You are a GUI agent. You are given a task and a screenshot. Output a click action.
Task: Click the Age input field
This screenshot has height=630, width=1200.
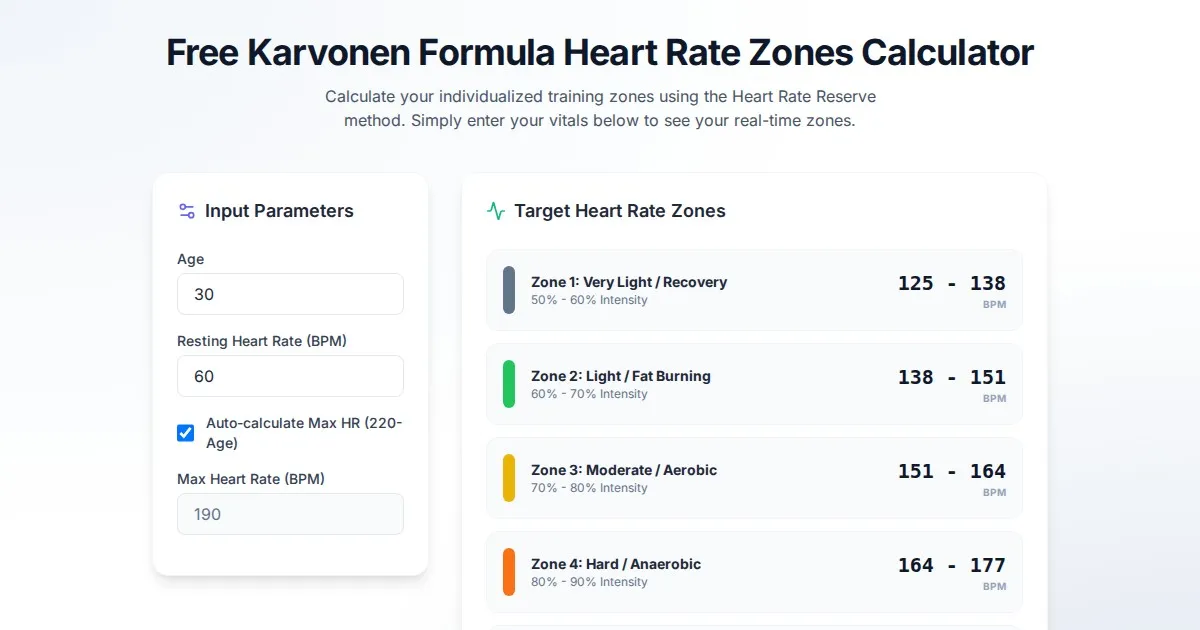[290, 294]
